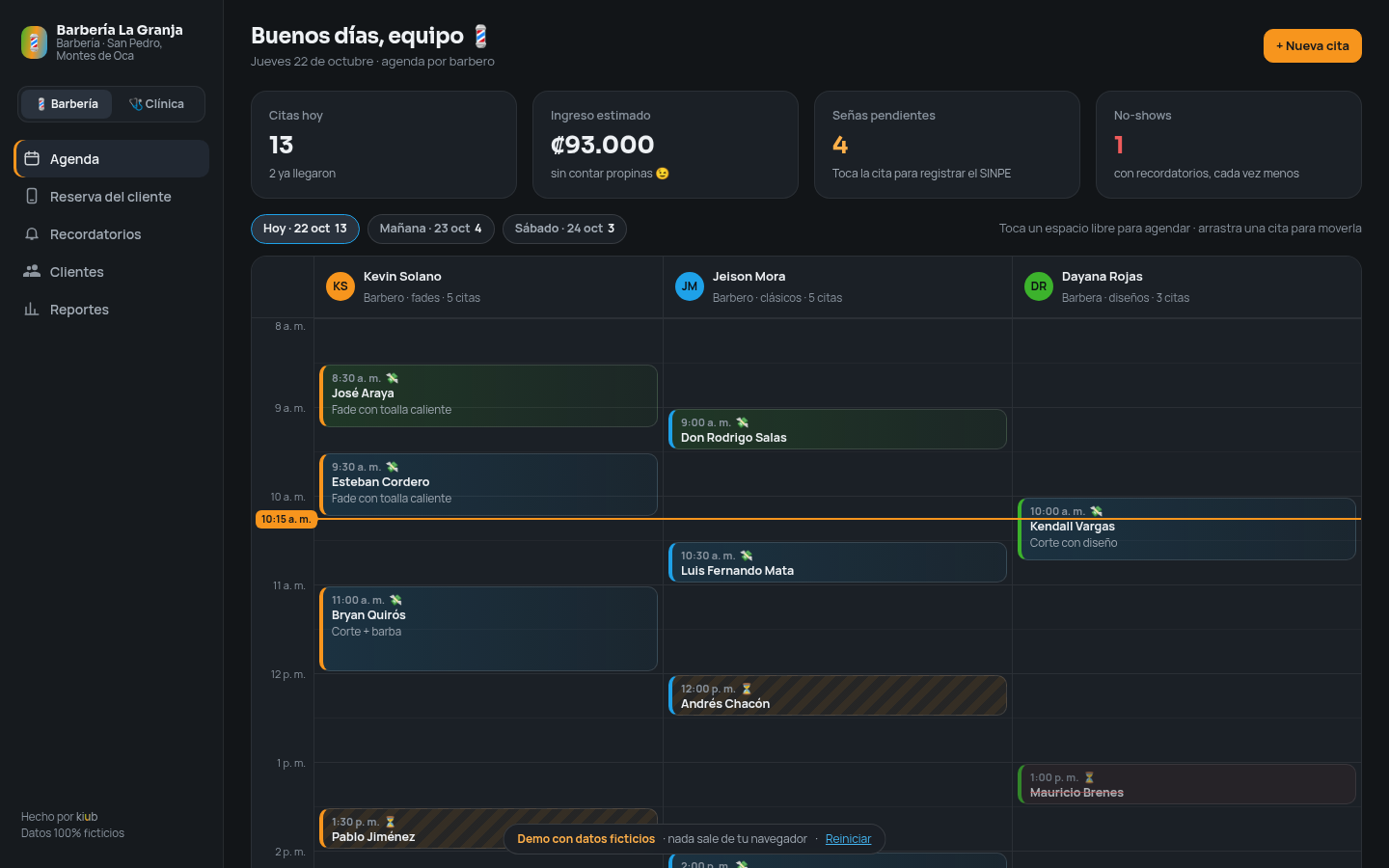Screen dimensions: 1389x868
Task: Select the Mañana 23 oct tab
Action: point(430,229)
